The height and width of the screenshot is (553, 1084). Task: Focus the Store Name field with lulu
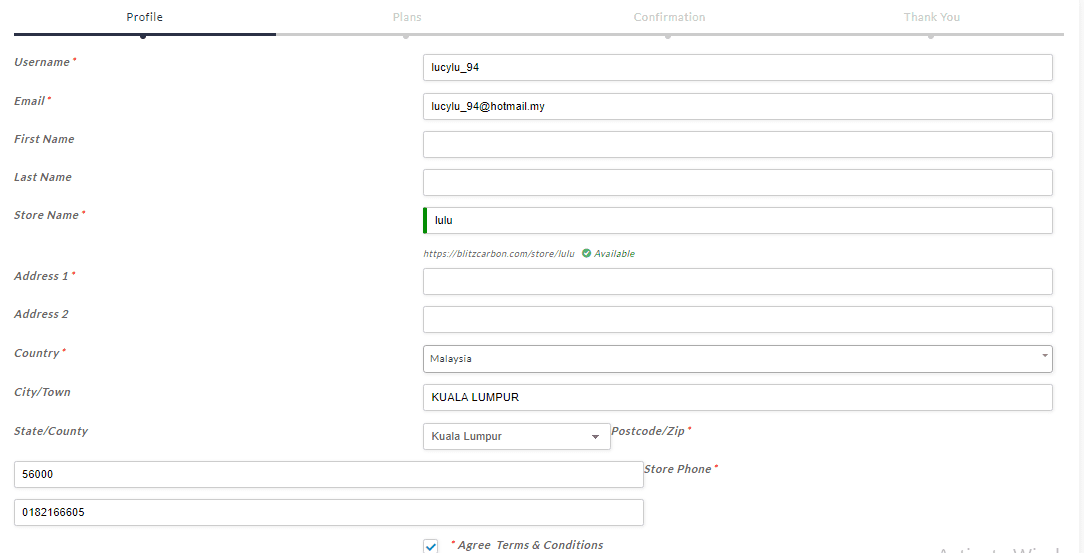pos(737,220)
